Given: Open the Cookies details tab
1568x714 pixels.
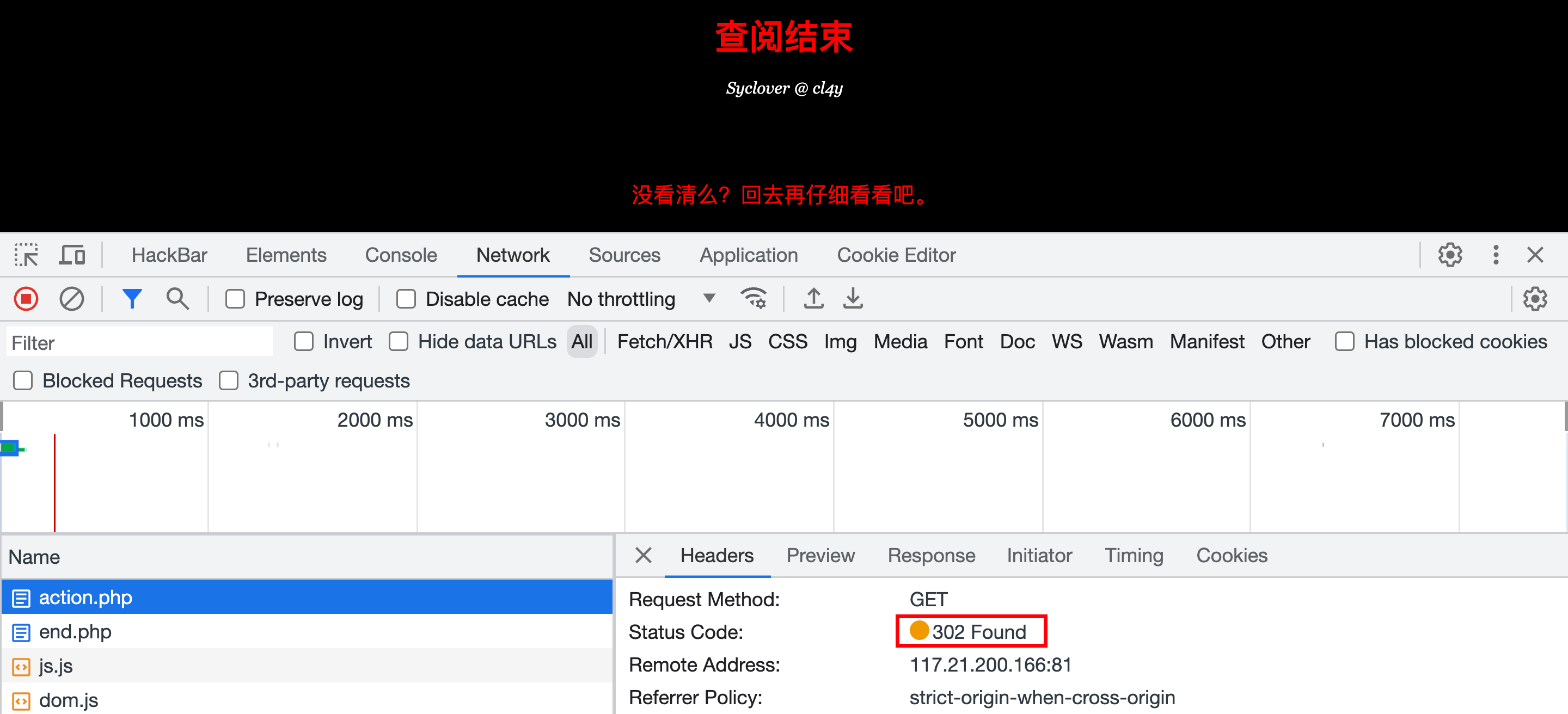Looking at the screenshot, I should (1232, 555).
